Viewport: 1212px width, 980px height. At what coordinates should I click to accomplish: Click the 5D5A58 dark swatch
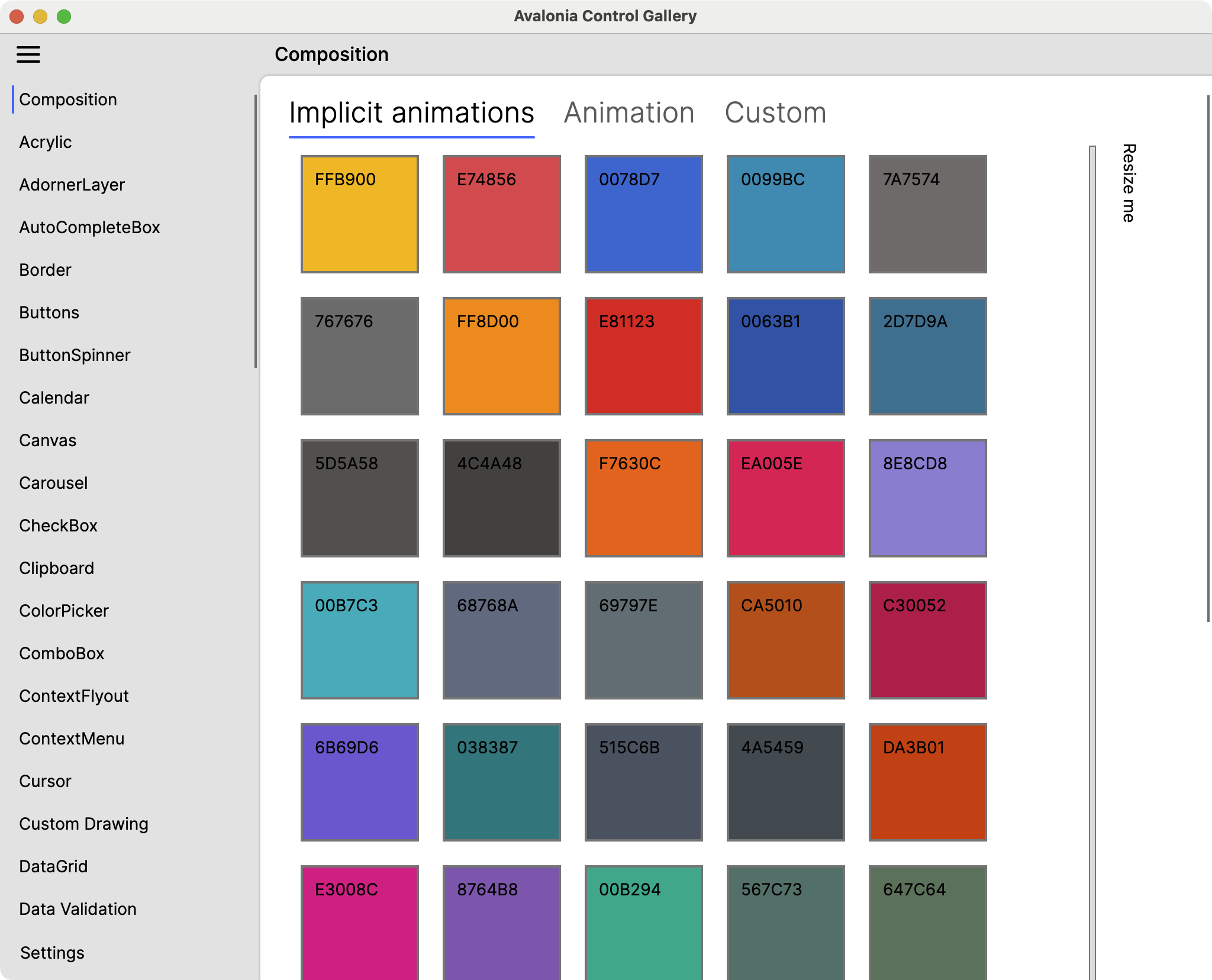[x=360, y=498]
